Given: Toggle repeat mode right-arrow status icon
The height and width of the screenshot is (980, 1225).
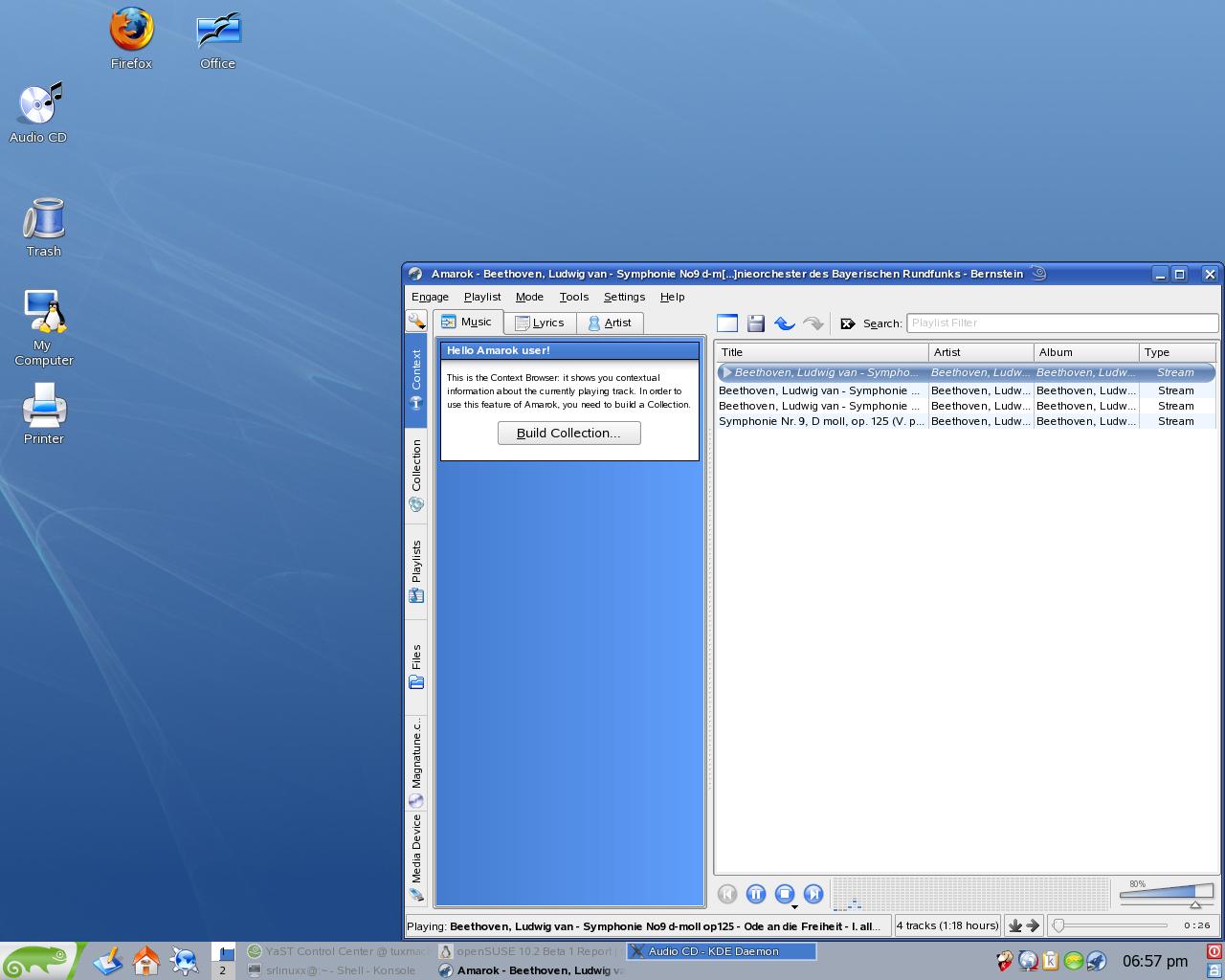Looking at the screenshot, I should click(x=1033, y=925).
